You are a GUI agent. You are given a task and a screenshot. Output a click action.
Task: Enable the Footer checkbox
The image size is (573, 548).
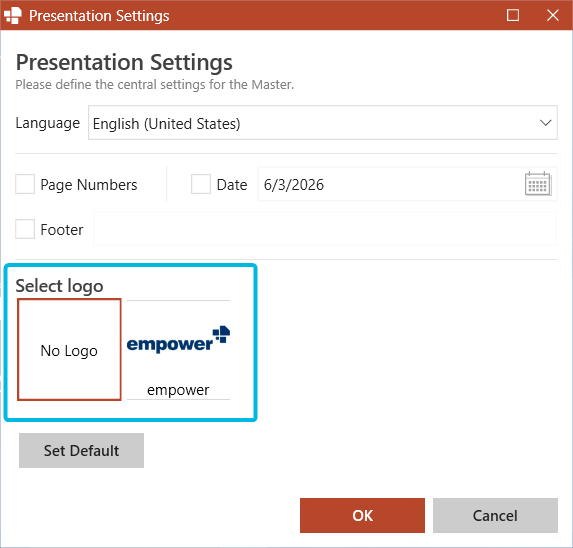[25, 229]
